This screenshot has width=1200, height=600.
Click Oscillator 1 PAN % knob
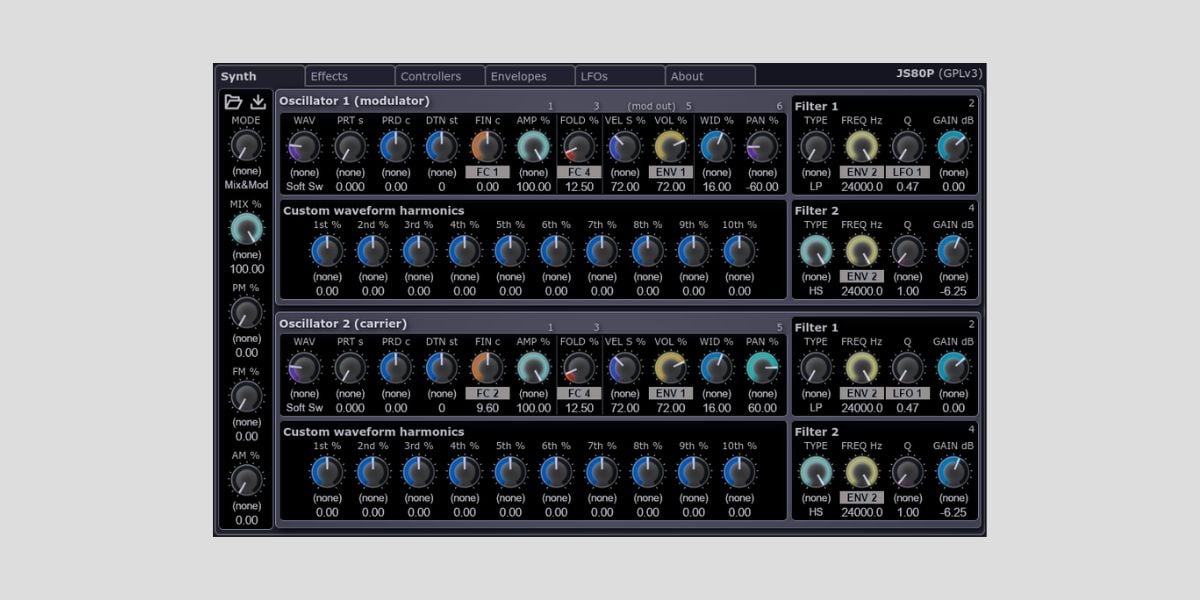click(x=762, y=147)
